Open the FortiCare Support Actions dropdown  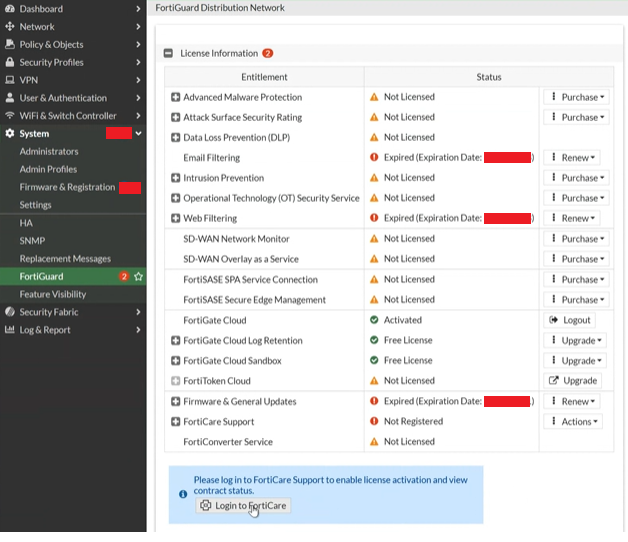pyautogui.click(x=572, y=422)
